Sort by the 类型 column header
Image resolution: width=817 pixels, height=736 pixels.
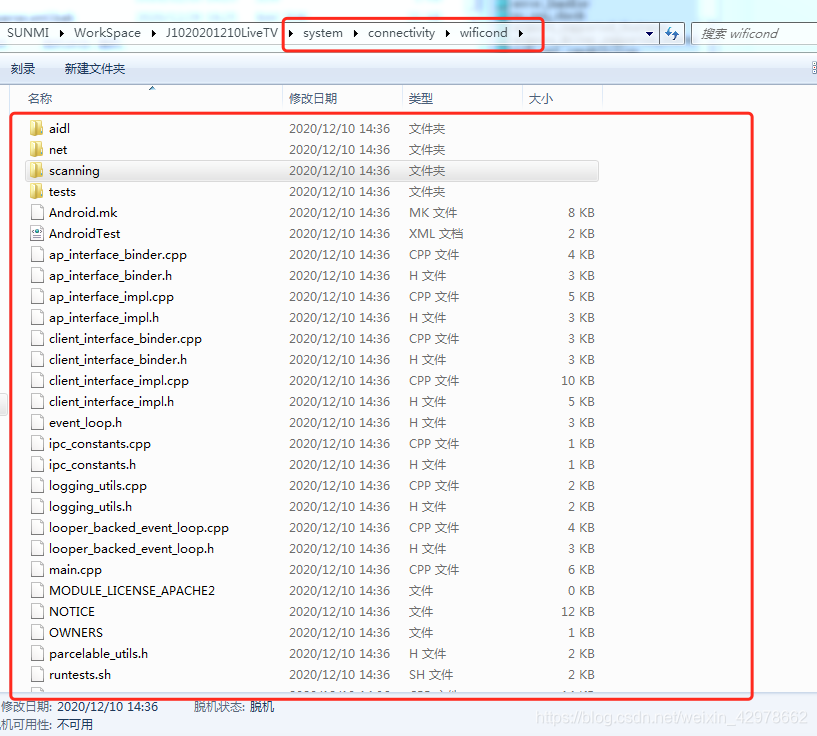tap(462, 98)
